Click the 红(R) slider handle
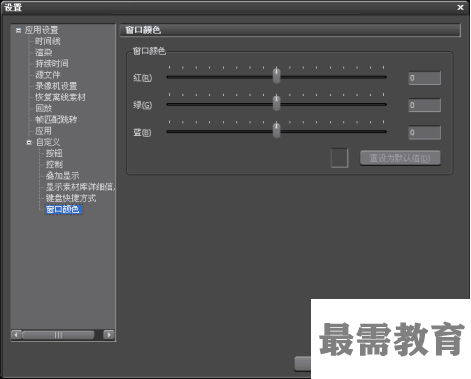Image resolution: width=471 pixels, height=379 pixels. pos(276,75)
